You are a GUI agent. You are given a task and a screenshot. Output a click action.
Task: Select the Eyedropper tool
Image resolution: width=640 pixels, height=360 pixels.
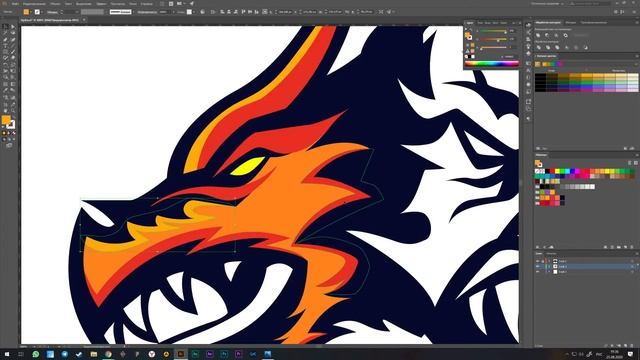click(x=6, y=91)
